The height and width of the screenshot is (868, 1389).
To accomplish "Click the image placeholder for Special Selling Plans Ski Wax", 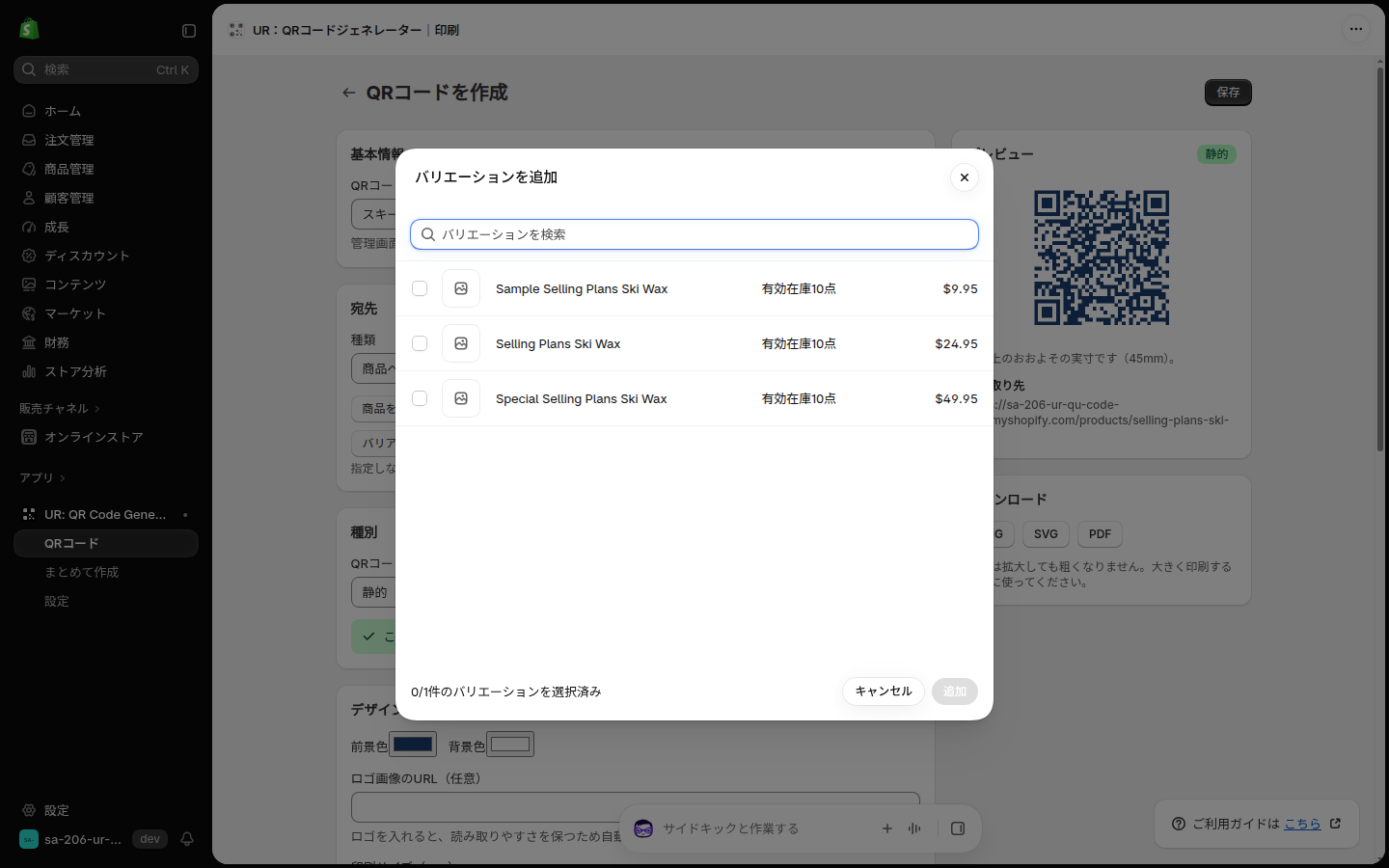I will [461, 398].
